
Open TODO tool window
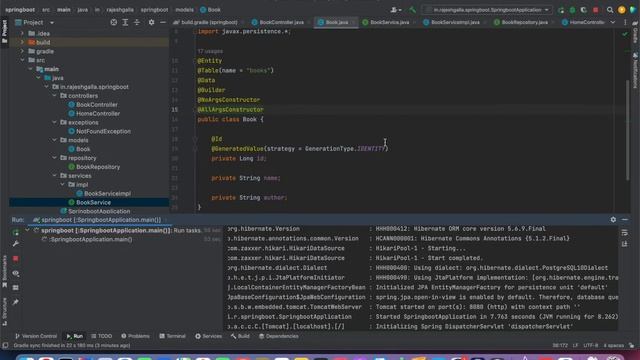pos(101,336)
